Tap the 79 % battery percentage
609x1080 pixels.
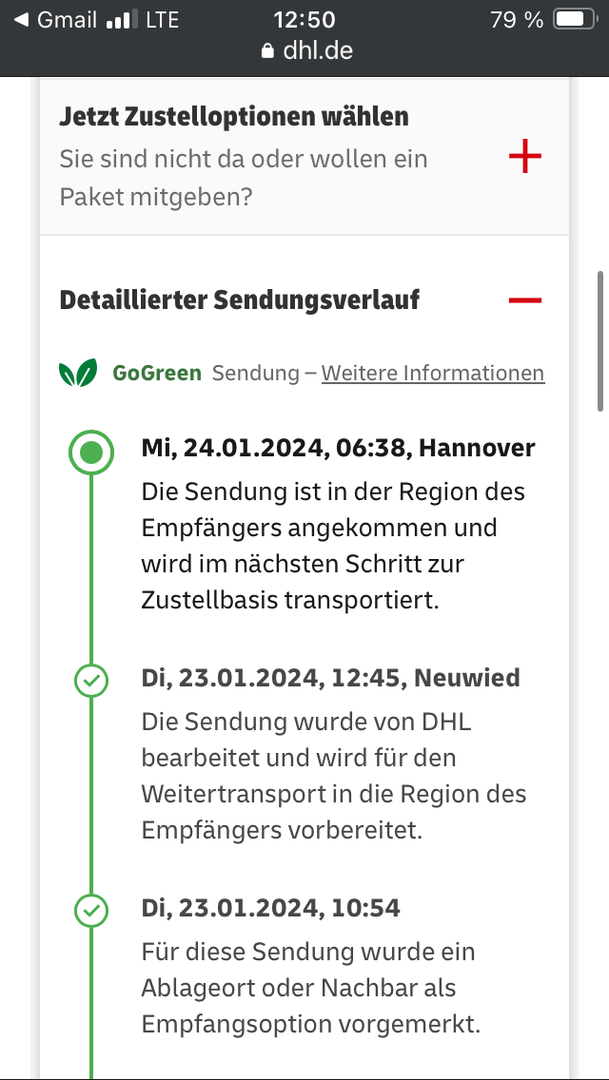[x=517, y=20]
